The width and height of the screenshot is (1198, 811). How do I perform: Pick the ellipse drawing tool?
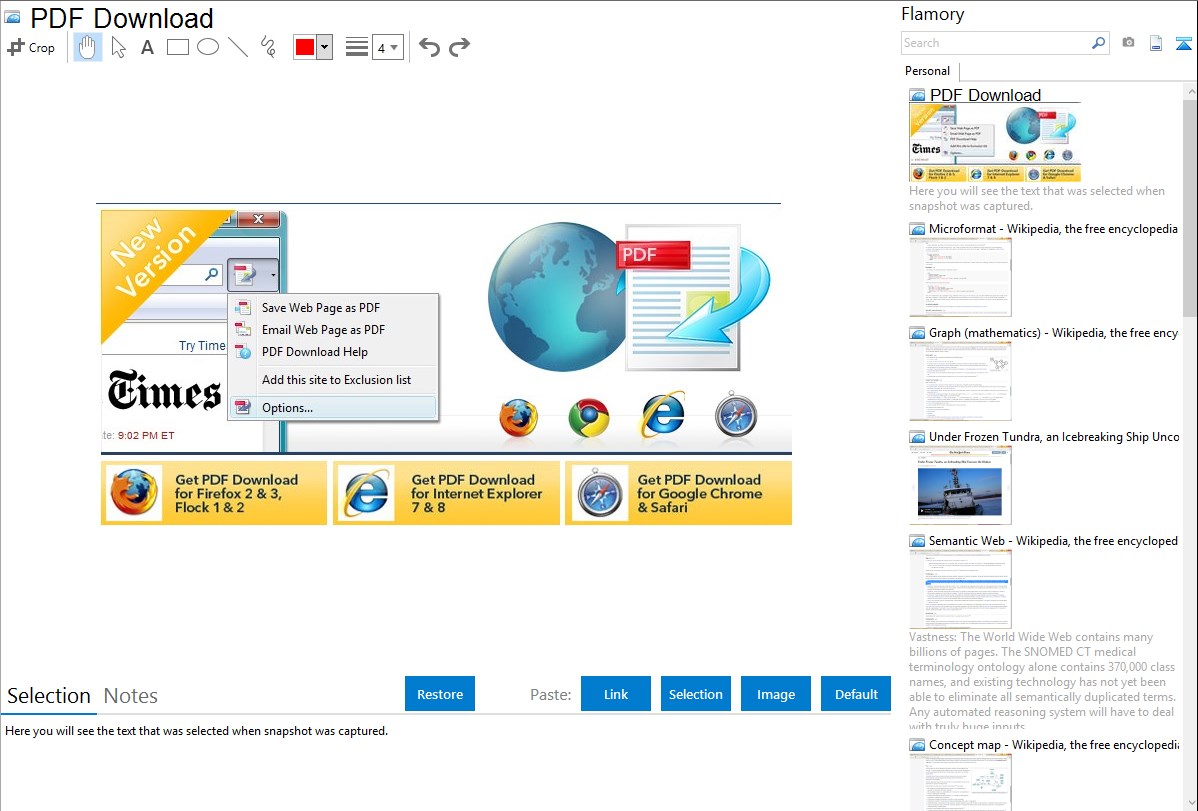tap(208, 47)
